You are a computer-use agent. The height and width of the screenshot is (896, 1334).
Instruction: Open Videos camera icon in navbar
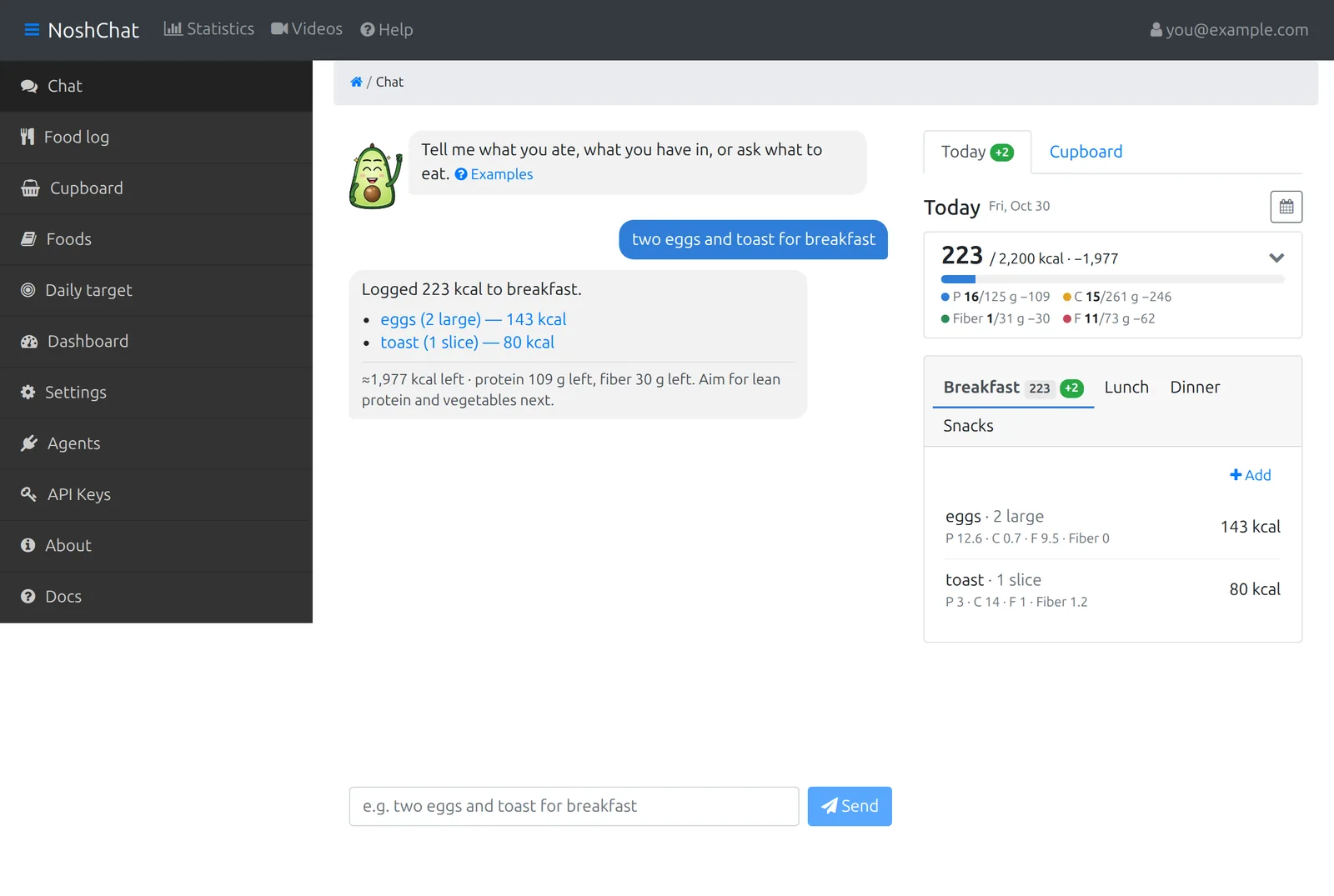tap(279, 29)
